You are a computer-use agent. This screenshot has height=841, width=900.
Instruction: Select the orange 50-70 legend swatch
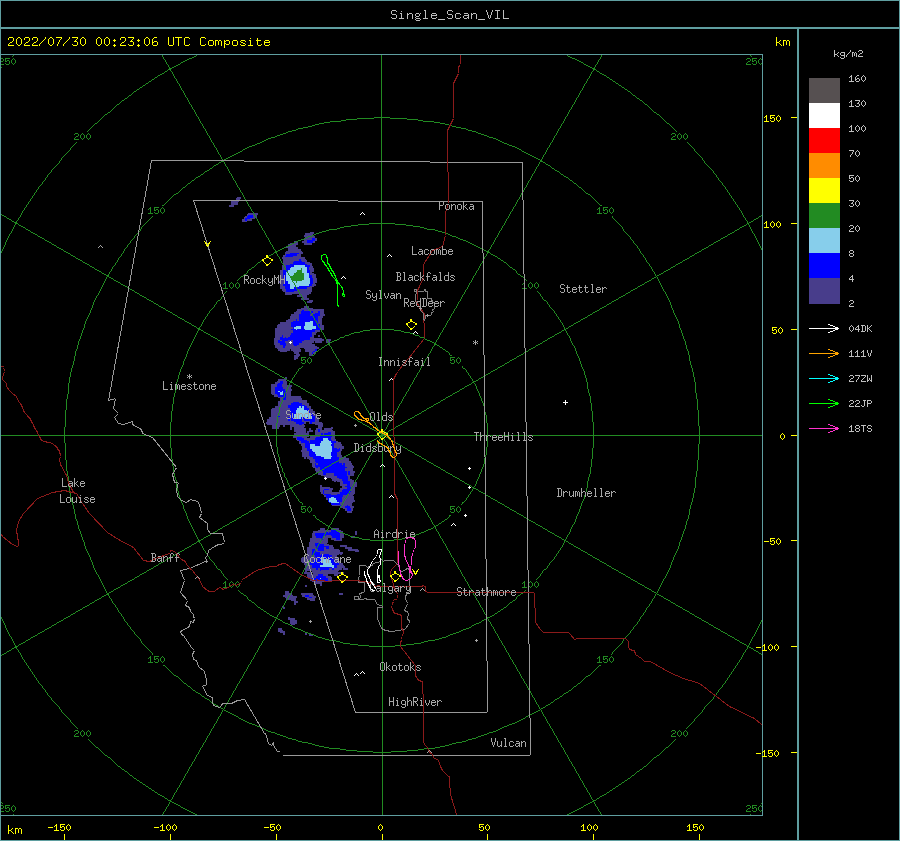coord(824,165)
